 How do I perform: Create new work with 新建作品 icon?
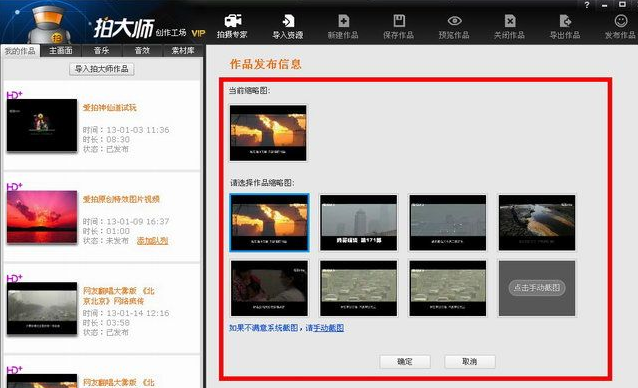click(343, 27)
